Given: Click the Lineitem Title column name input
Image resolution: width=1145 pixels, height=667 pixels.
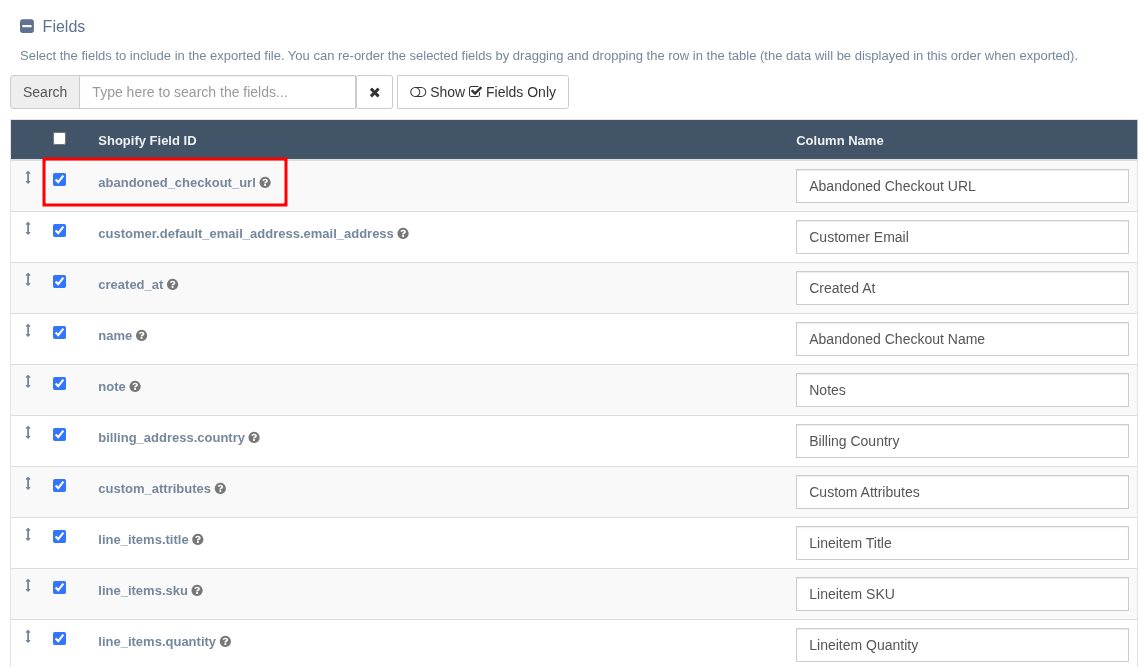Looking at the screenshot, I should coord(961,543).
